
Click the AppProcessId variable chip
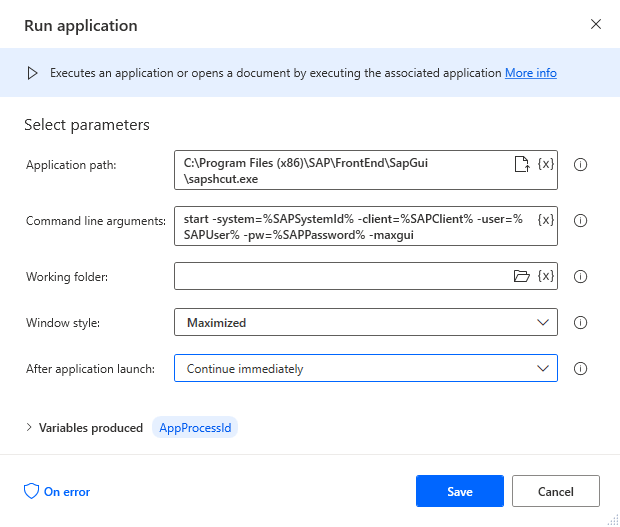click(195, 427)
